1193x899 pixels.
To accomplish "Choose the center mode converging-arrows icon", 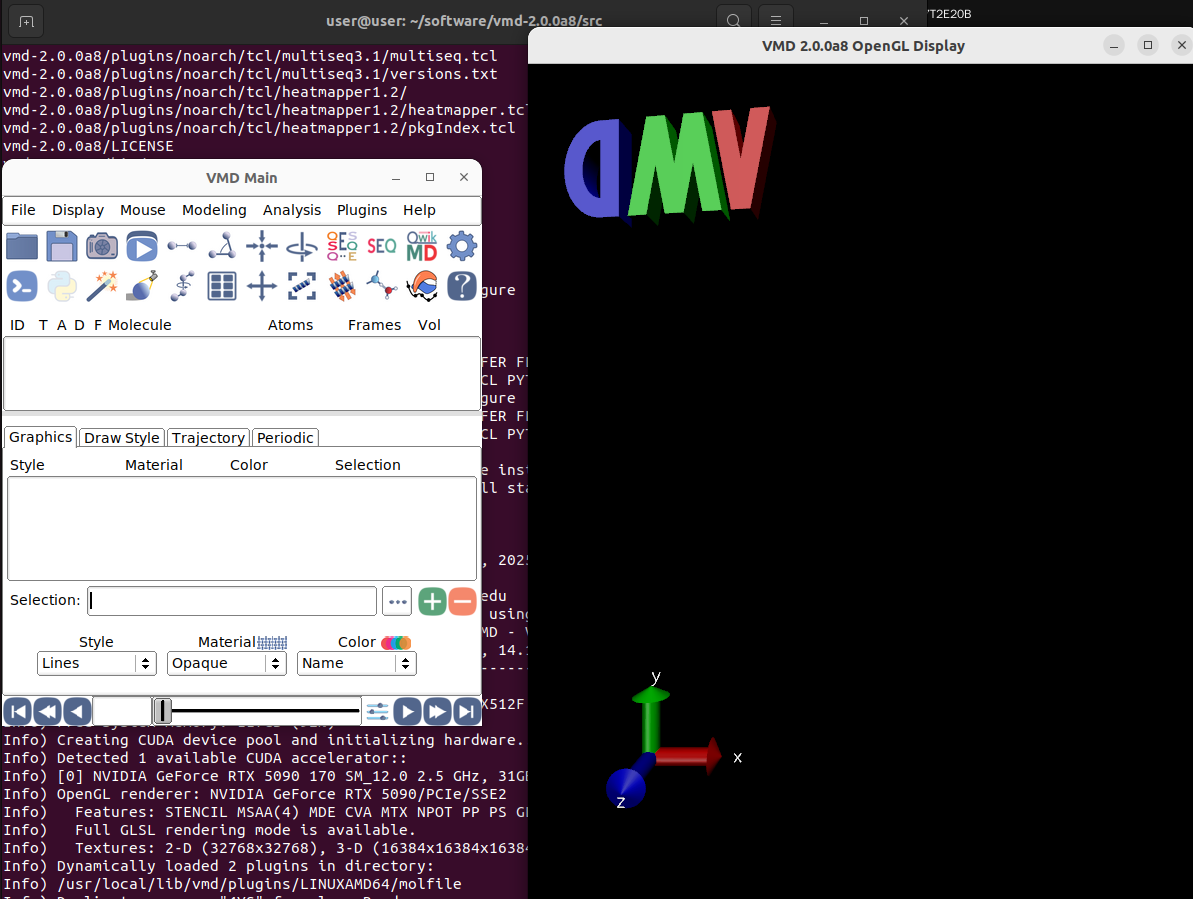I will pyautogui.click(x=262, y=246).
